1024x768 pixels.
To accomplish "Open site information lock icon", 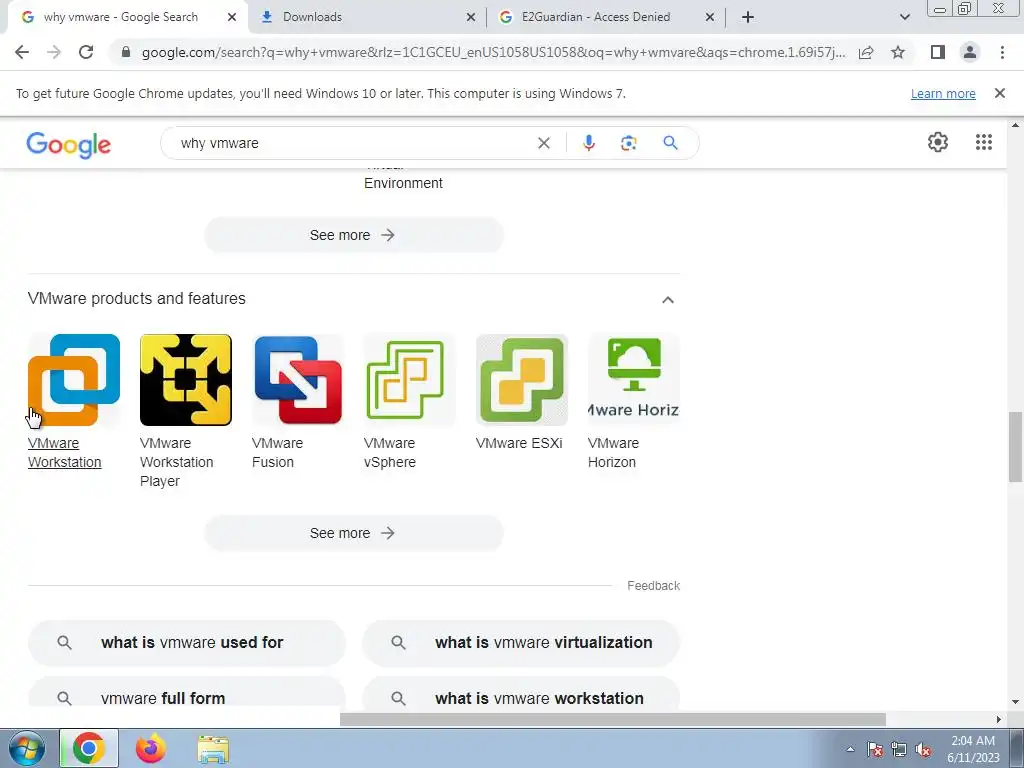I will (x=126, y=52).
